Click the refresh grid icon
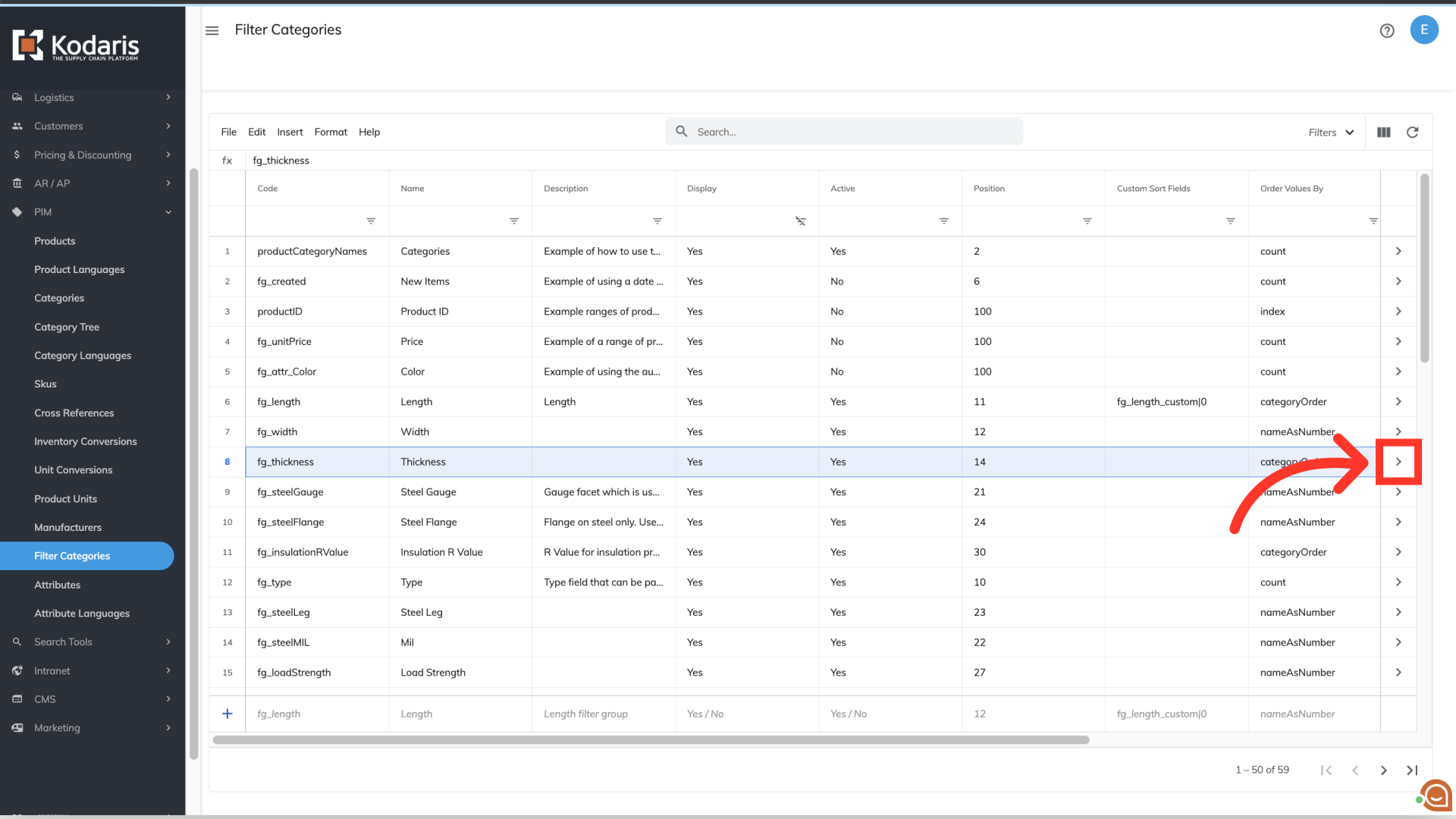1456x819 pixels. point(1412,132)
